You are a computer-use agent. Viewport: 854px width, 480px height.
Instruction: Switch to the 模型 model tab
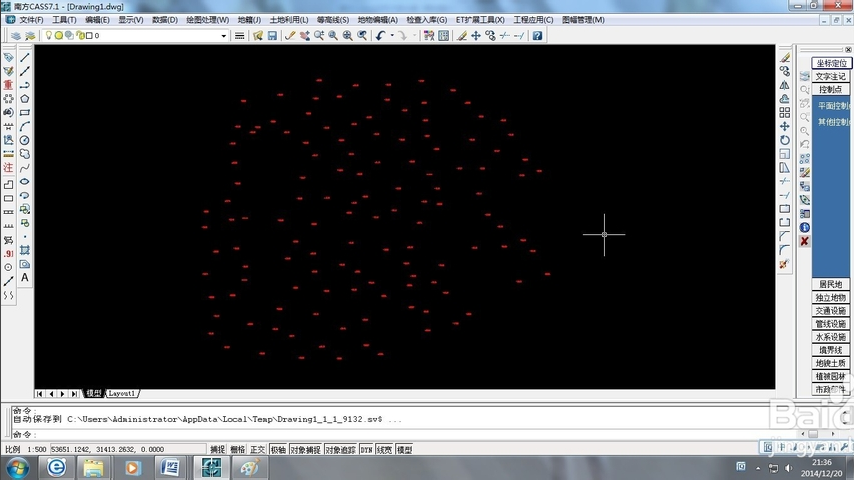coord(94,393)
